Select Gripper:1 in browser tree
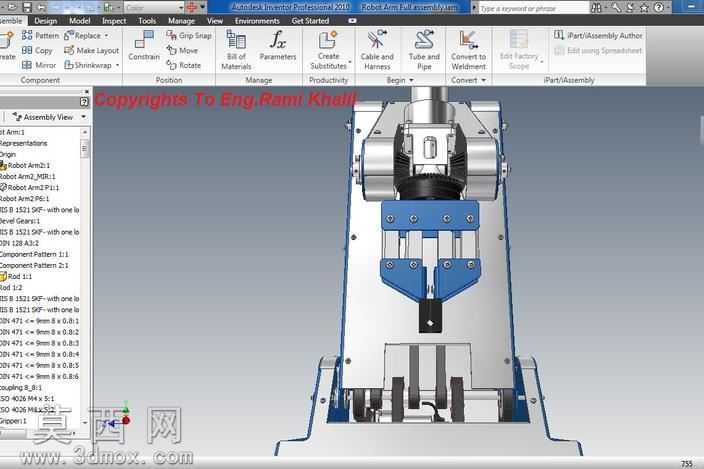Viewport: 704px width, 469px height. pyautogui.click(x=13, y=421)
